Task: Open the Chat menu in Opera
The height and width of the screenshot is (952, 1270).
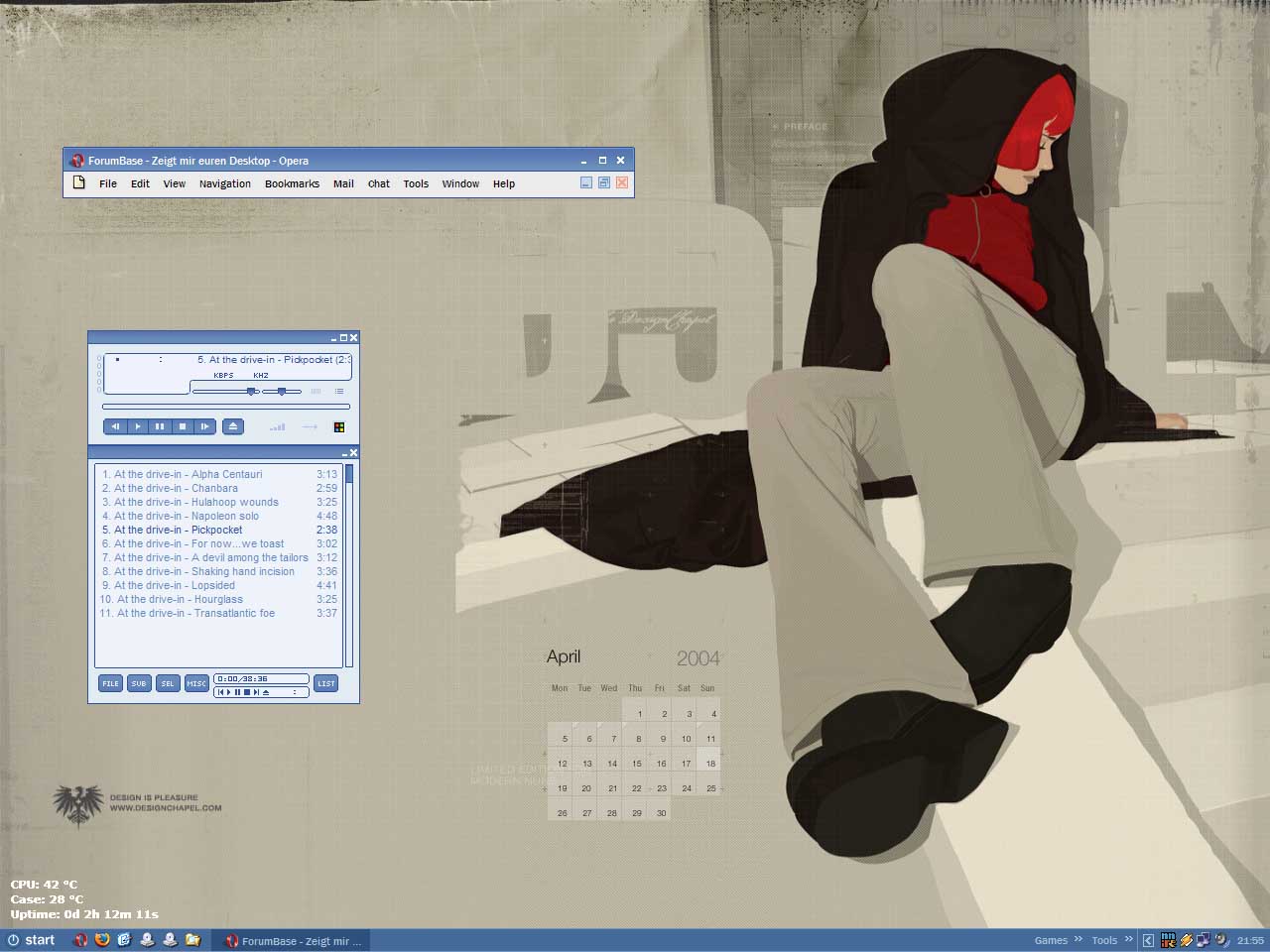Action: click(379, 183)
